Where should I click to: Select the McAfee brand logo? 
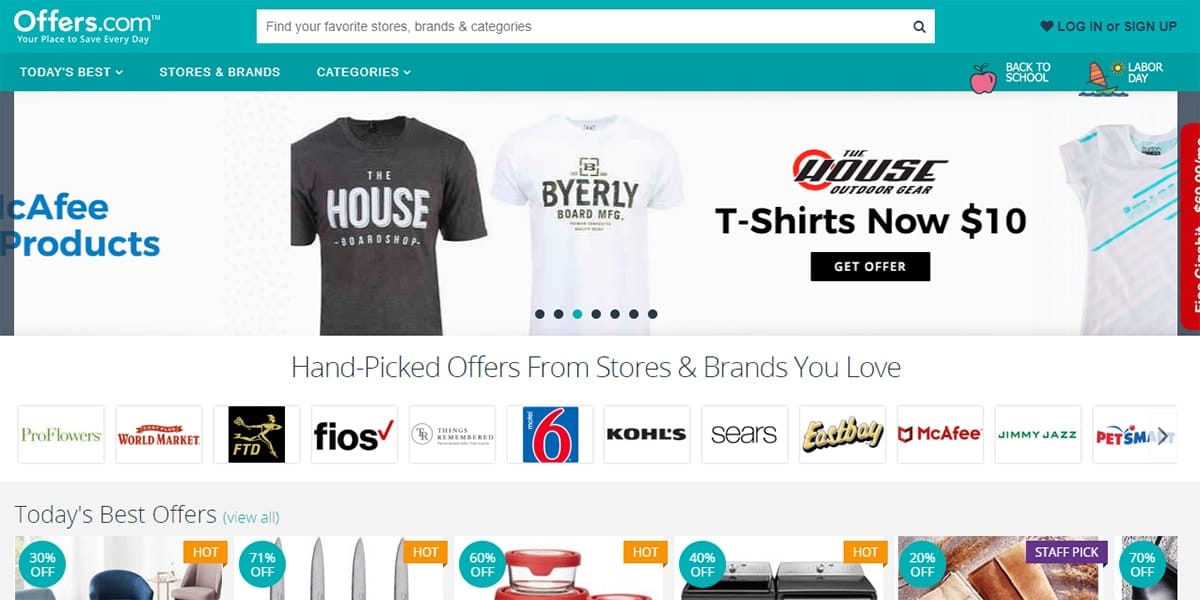coord(940,434)
